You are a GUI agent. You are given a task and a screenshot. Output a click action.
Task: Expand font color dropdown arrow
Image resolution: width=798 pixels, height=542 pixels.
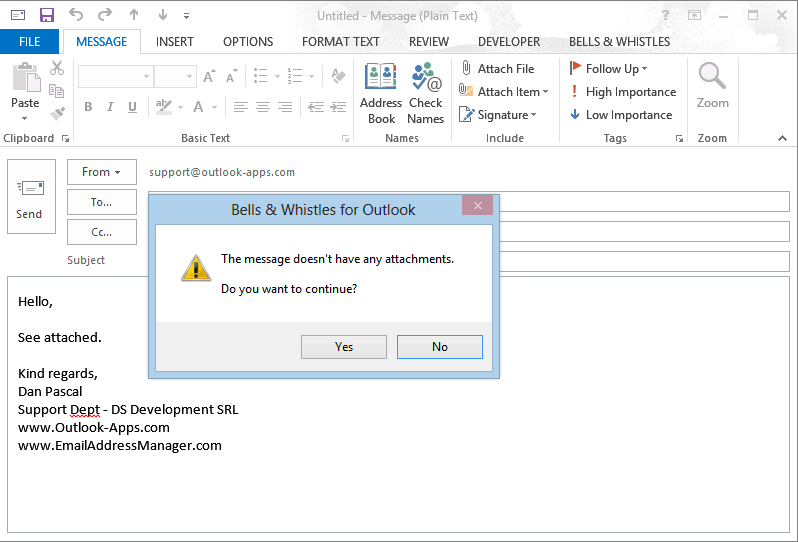(x=214, y=107)
